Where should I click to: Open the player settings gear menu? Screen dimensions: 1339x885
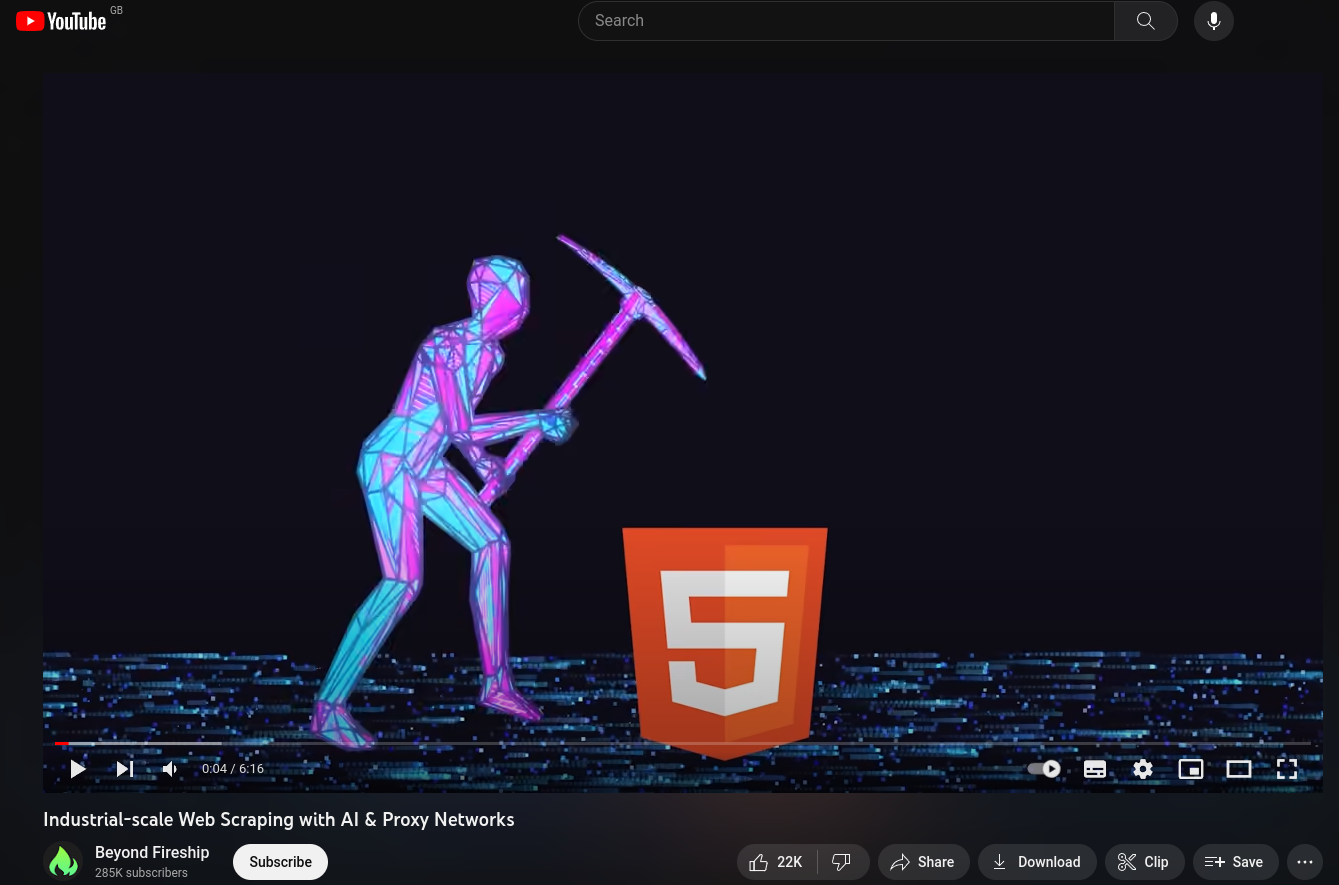point(1143,769)
